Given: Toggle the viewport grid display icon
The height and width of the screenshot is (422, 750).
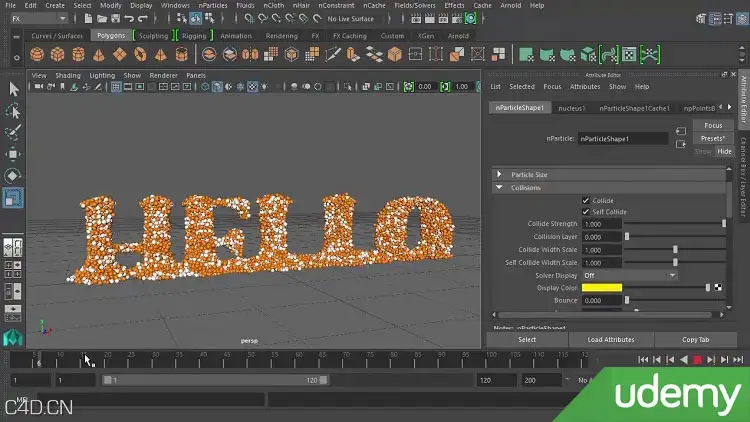Looking at the screenshot, I should (x=116, y=87).
